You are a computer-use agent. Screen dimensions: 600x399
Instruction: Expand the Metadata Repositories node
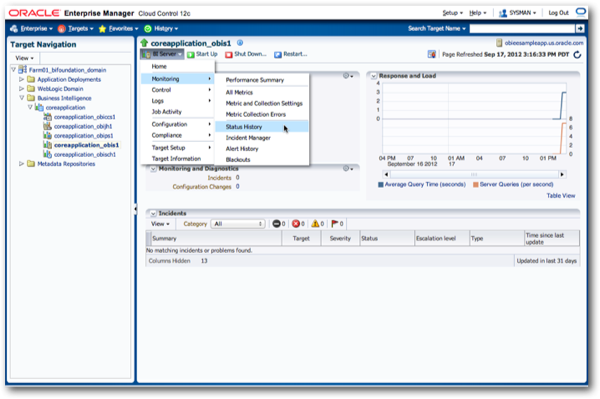21,164
